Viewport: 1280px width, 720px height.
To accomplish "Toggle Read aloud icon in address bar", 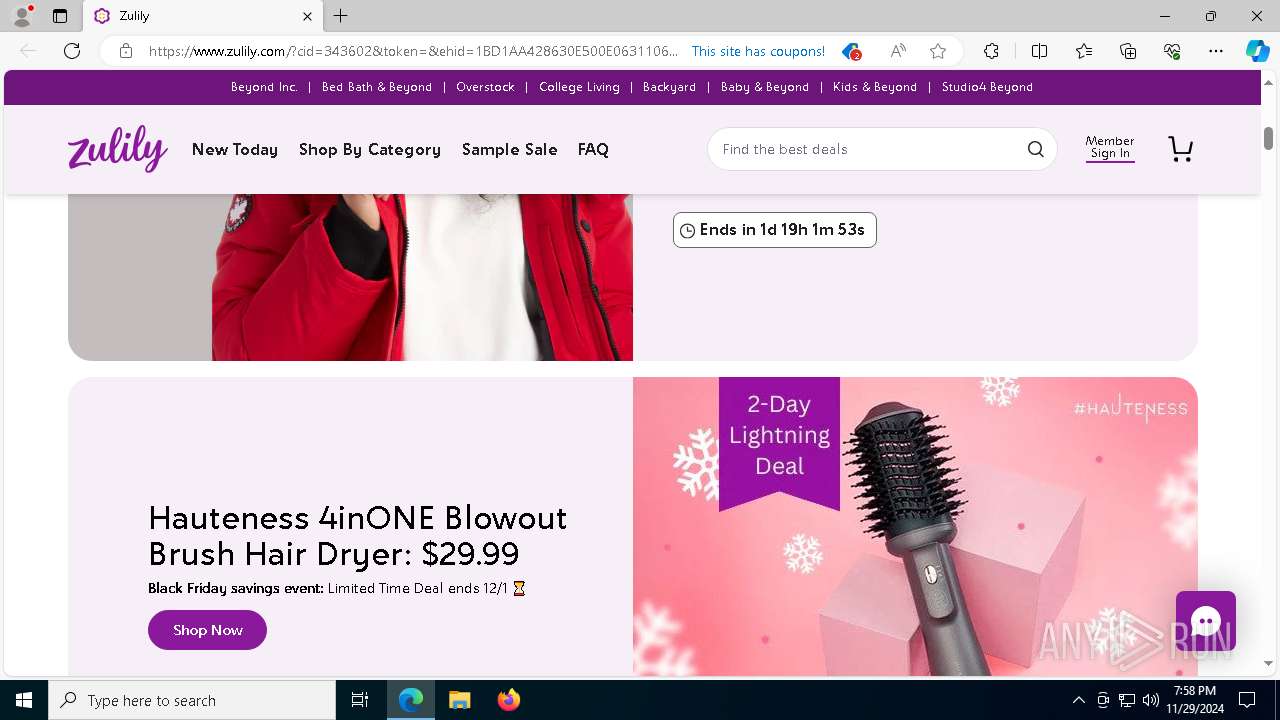I will (x=898, y=51).
